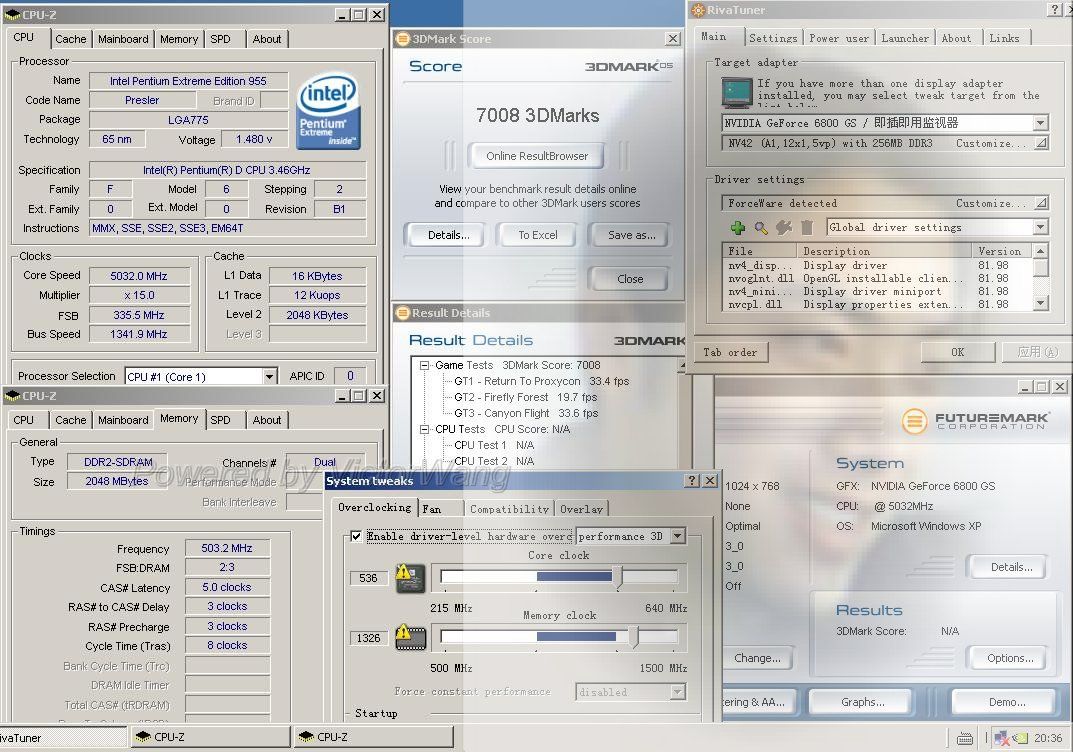This screenshot has width=1073, height=752.
Task: Click the Change... button in 3DMark
Action: pyautogui.click(x=757, y=658)
